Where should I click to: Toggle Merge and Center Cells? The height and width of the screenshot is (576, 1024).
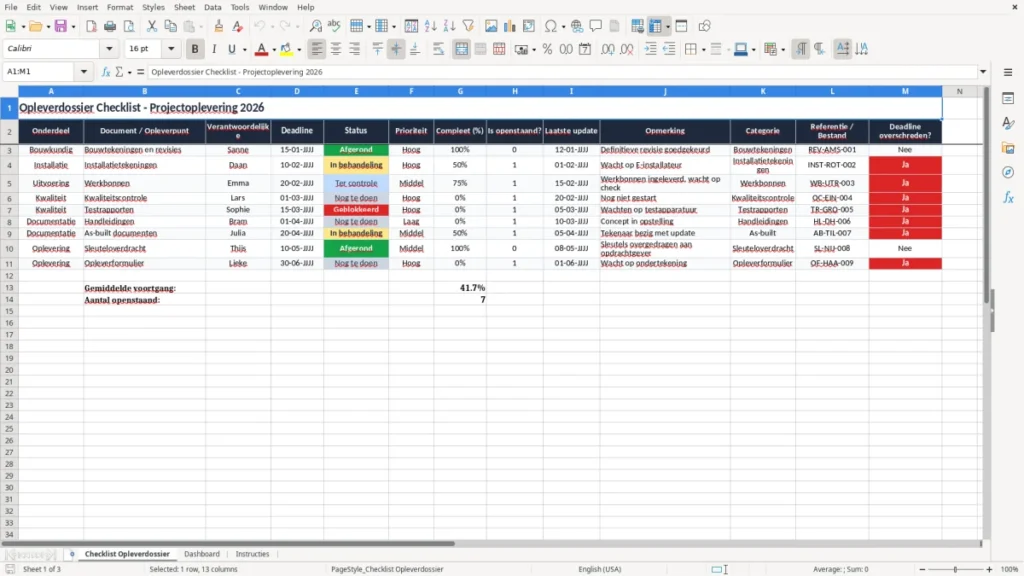pos(461,49)
